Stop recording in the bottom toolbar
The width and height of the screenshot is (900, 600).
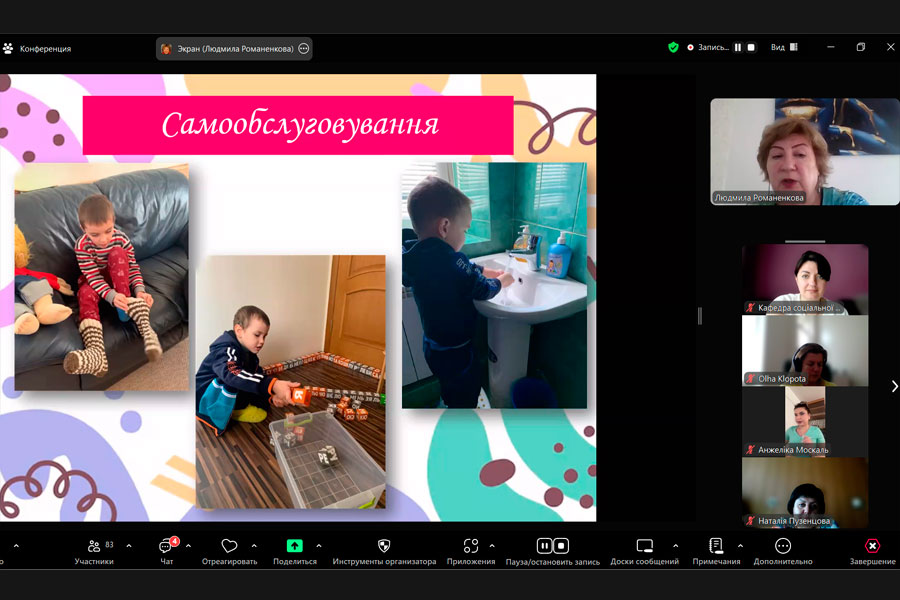pyautogui.click(x=561, y=545)
